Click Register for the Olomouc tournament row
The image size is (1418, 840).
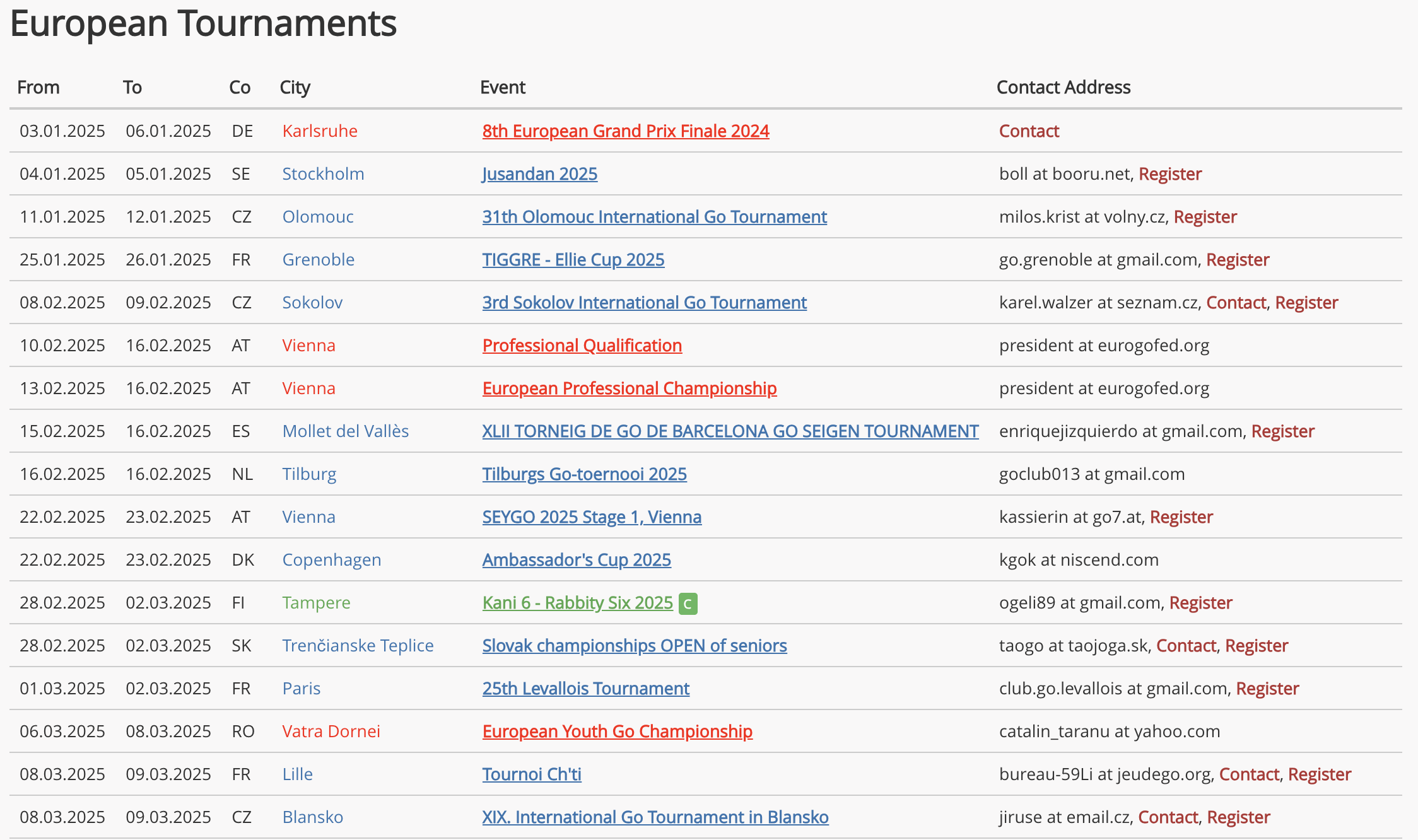[x=1205, y=217]
